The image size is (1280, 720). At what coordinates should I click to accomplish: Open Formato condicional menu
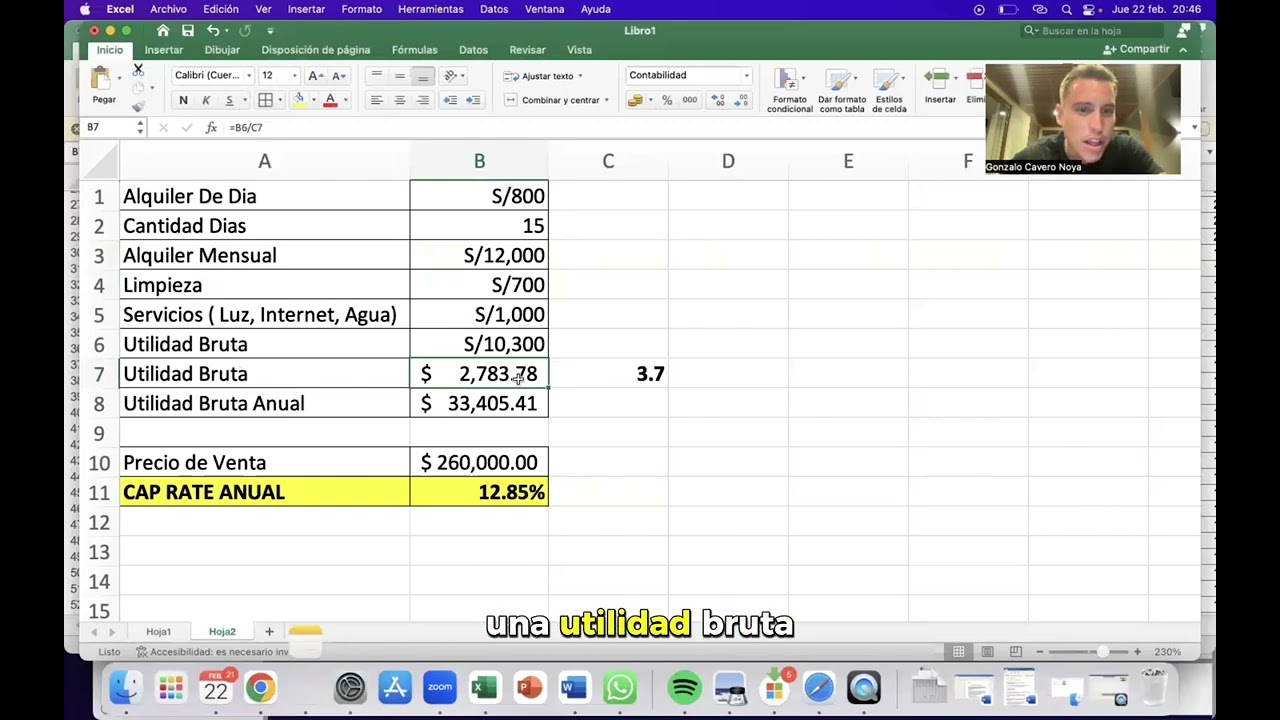coord(789,91)
